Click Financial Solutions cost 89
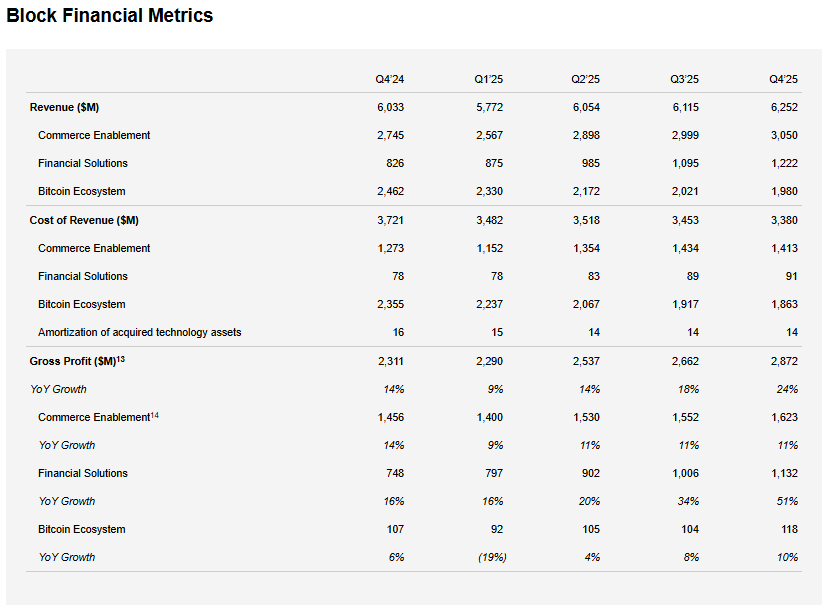The image size is (830, 607). click(693, 276)
